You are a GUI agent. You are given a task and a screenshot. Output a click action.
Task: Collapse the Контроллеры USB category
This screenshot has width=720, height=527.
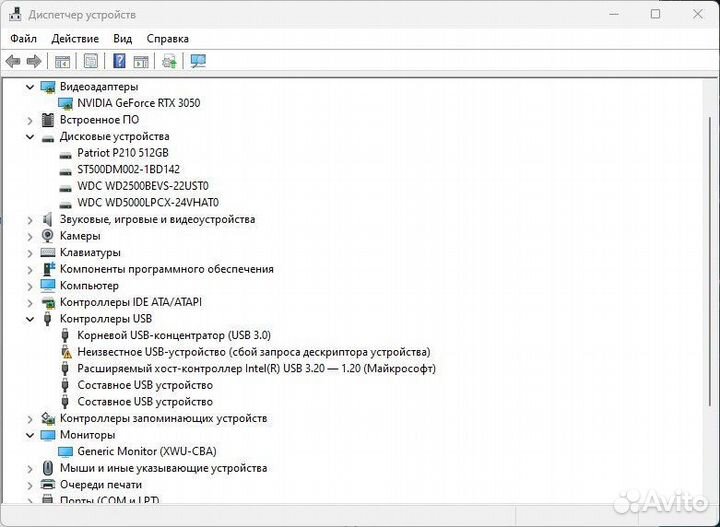point(30,319)
